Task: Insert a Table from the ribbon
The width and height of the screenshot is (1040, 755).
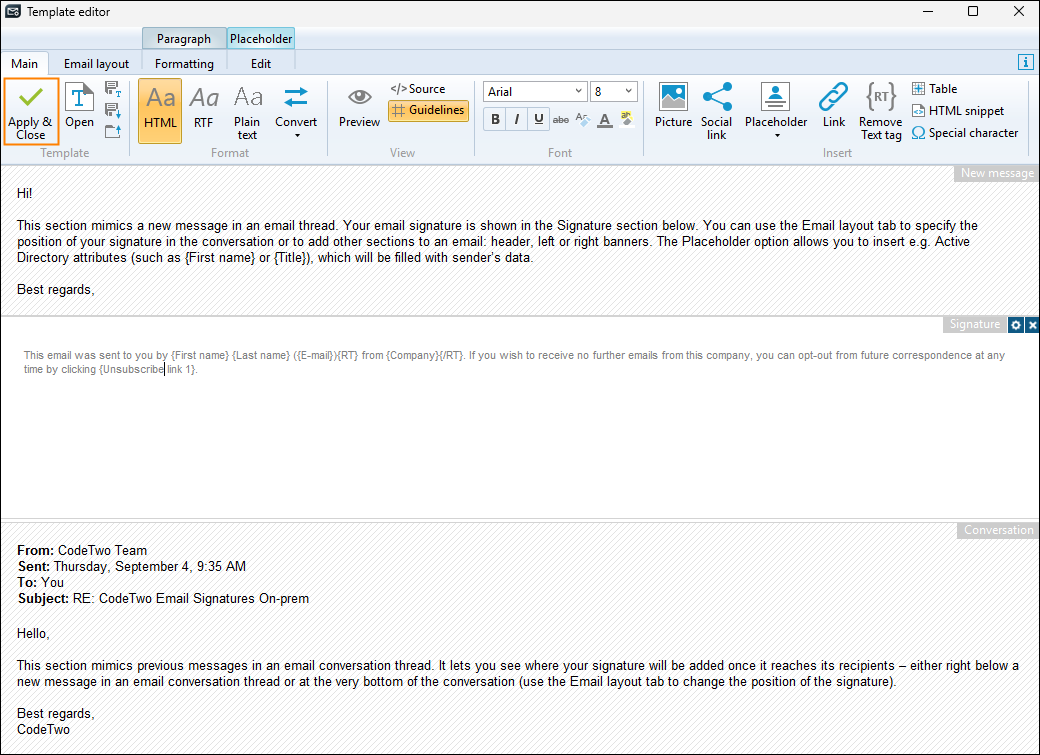Action: click(935, 89)
